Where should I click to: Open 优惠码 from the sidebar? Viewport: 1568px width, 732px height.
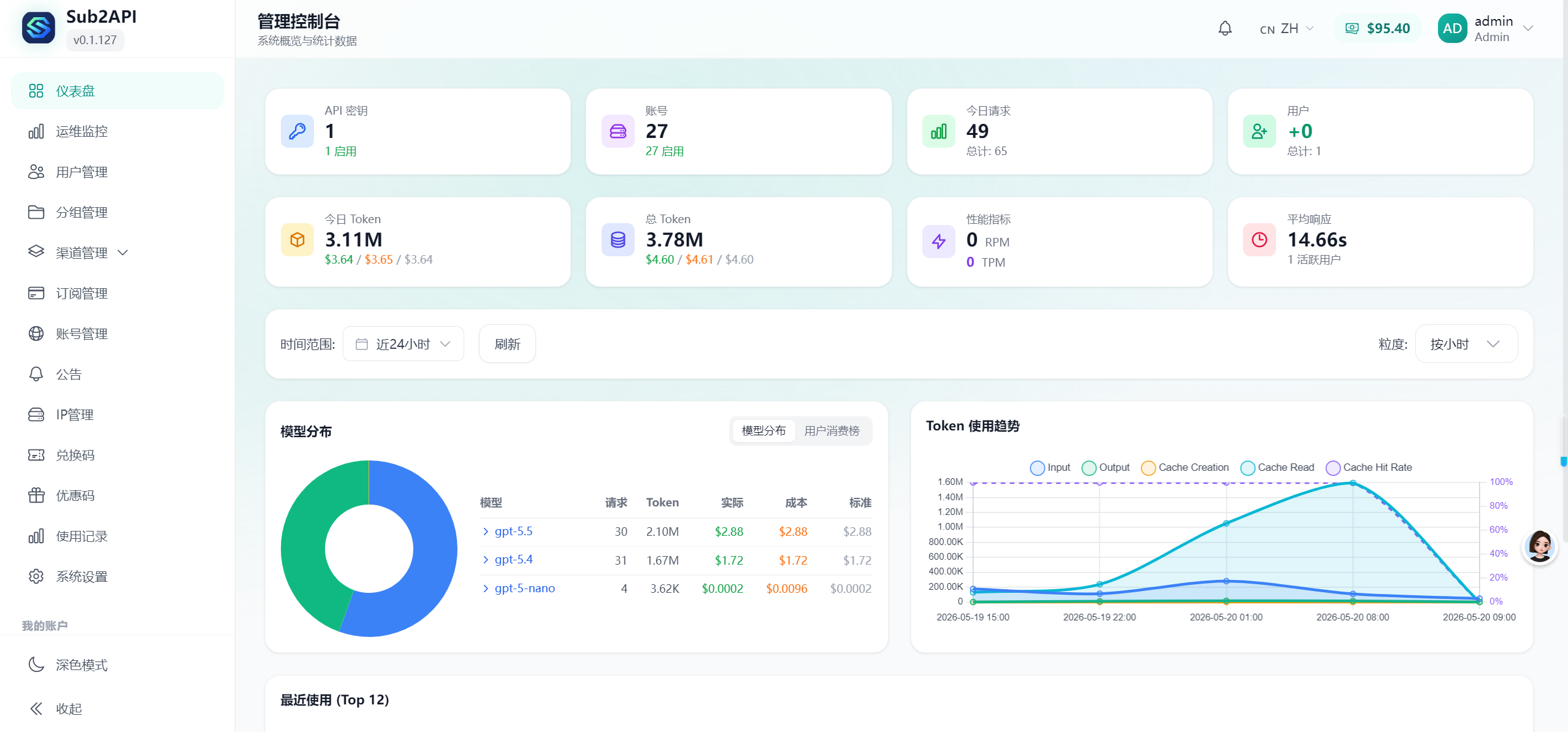click(x=117, y=495)
